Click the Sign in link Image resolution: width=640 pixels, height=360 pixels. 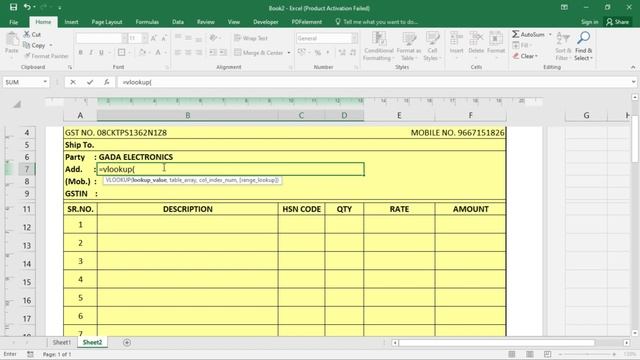(x=589, y=22)
